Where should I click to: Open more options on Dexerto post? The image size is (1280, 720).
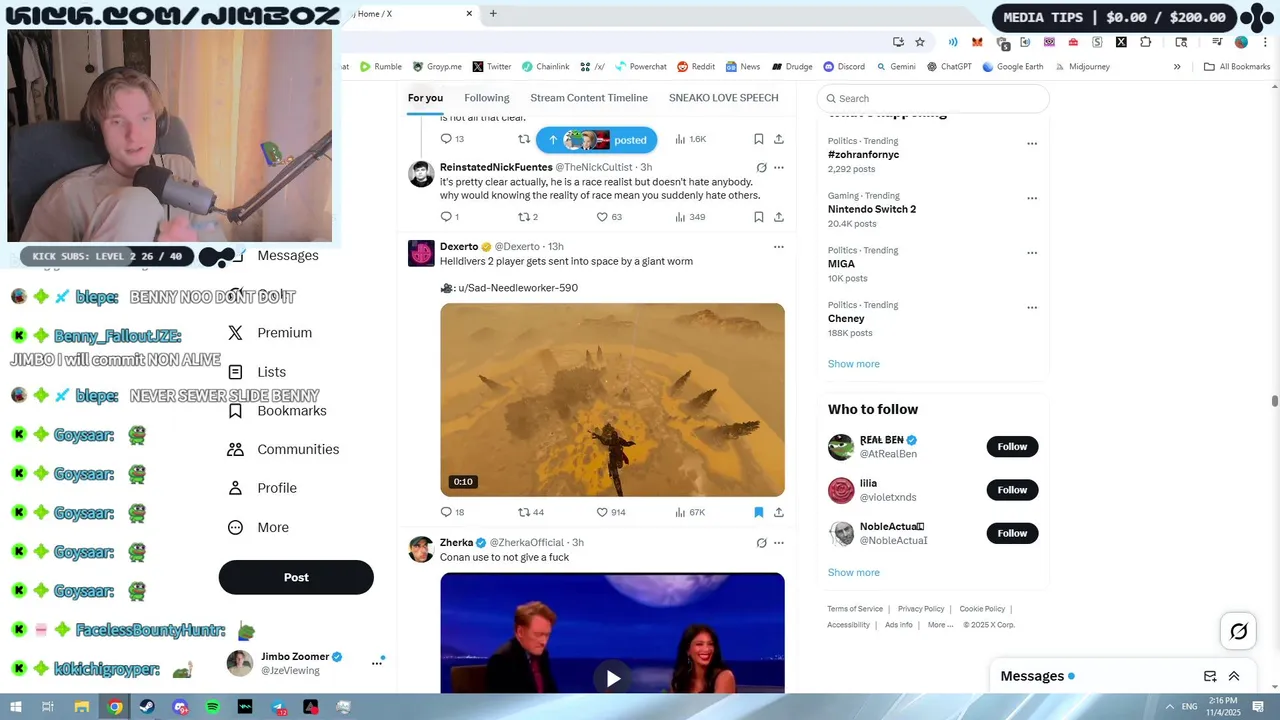click(779, 247)
